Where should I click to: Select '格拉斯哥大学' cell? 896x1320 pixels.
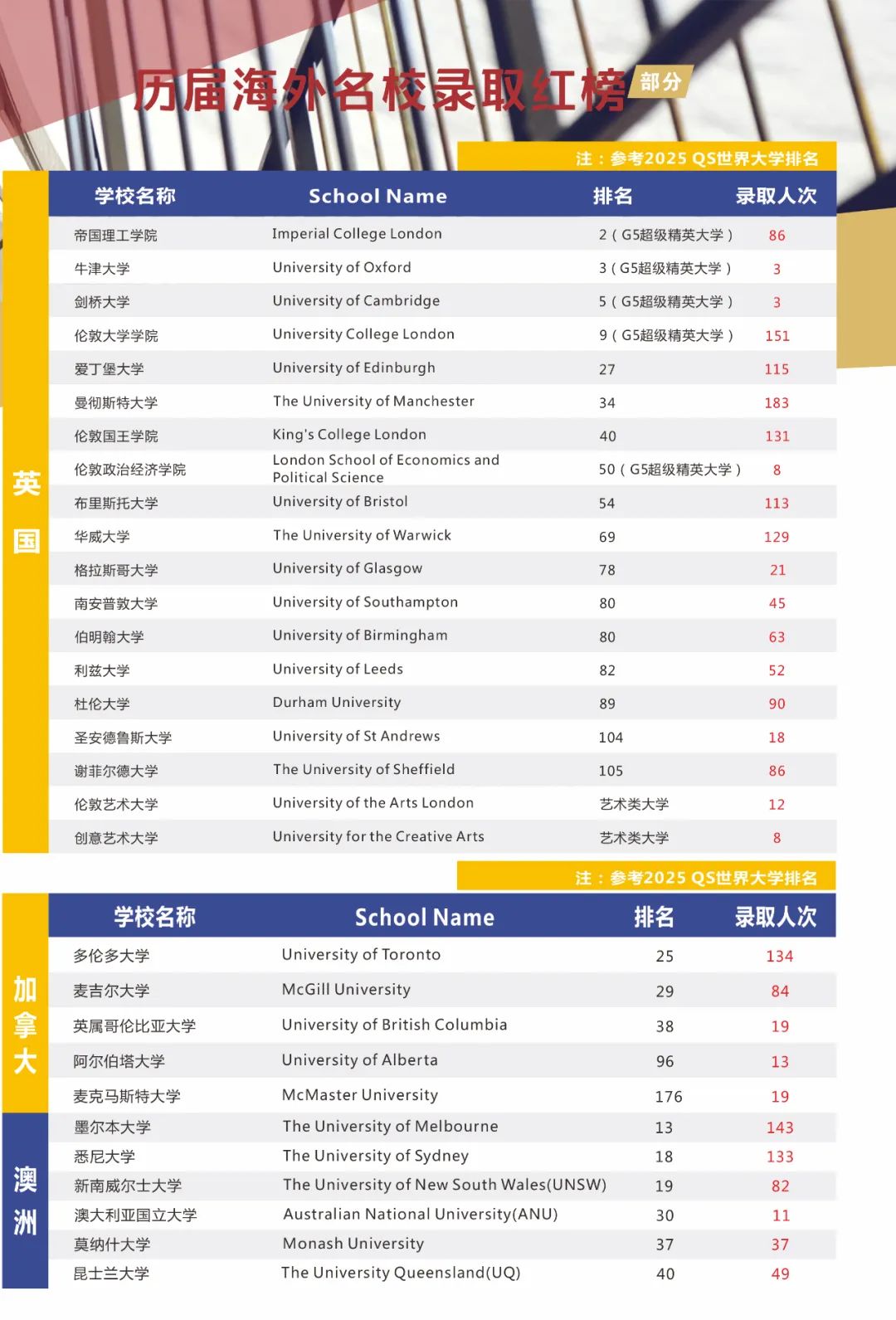(115, 571)
